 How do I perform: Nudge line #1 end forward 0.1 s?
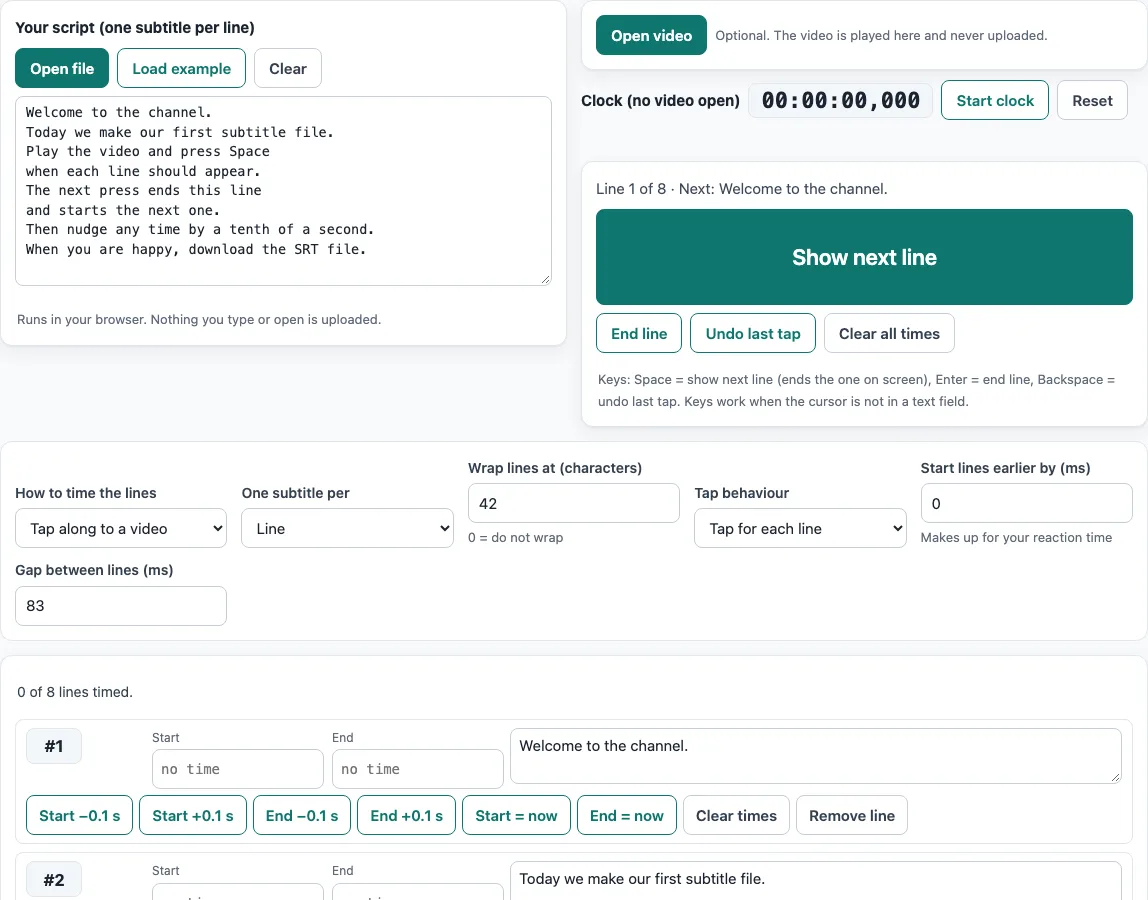pyautogui.click(x=406, y=815)
